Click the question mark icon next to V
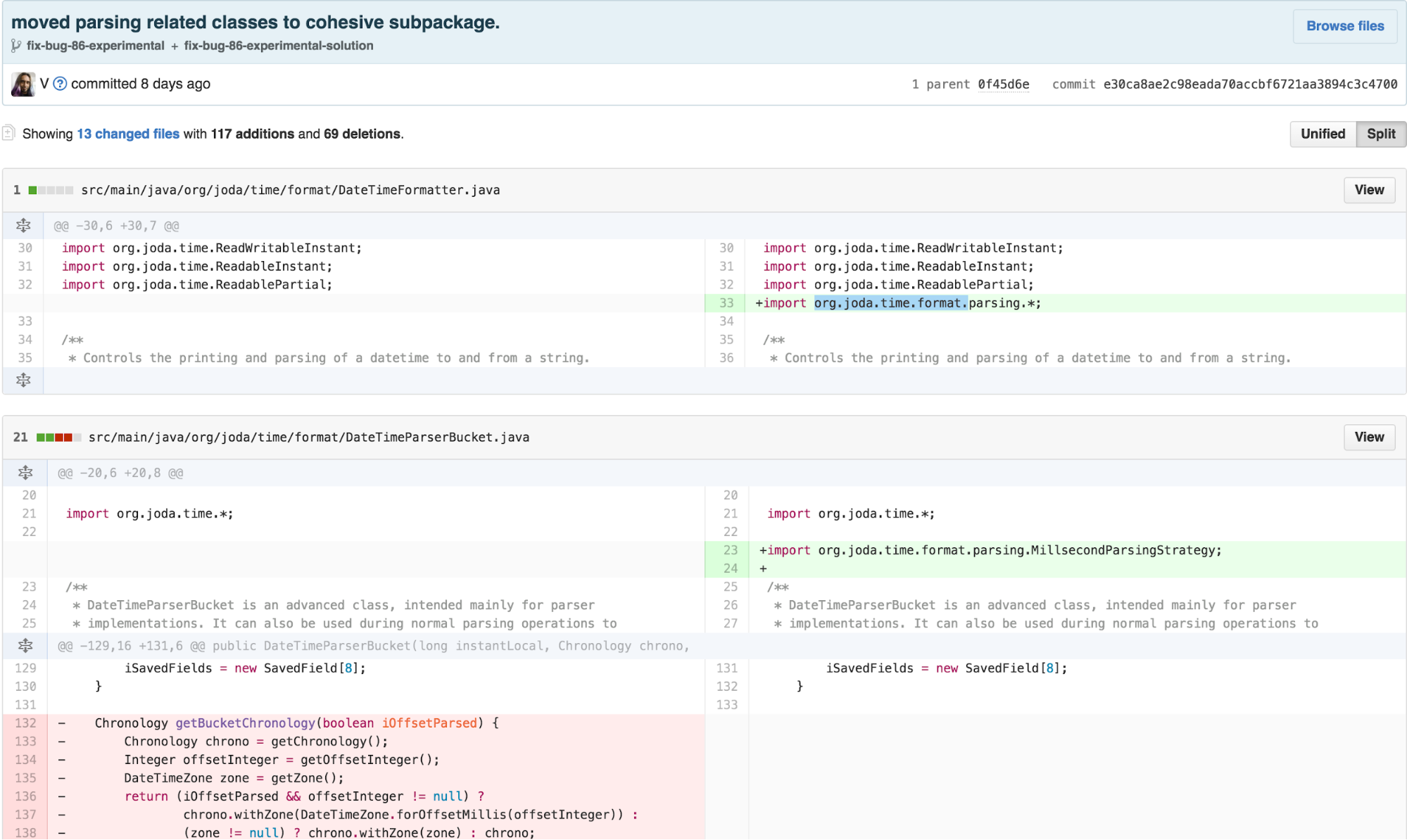 pyautogui.click(x=61, y=84)
